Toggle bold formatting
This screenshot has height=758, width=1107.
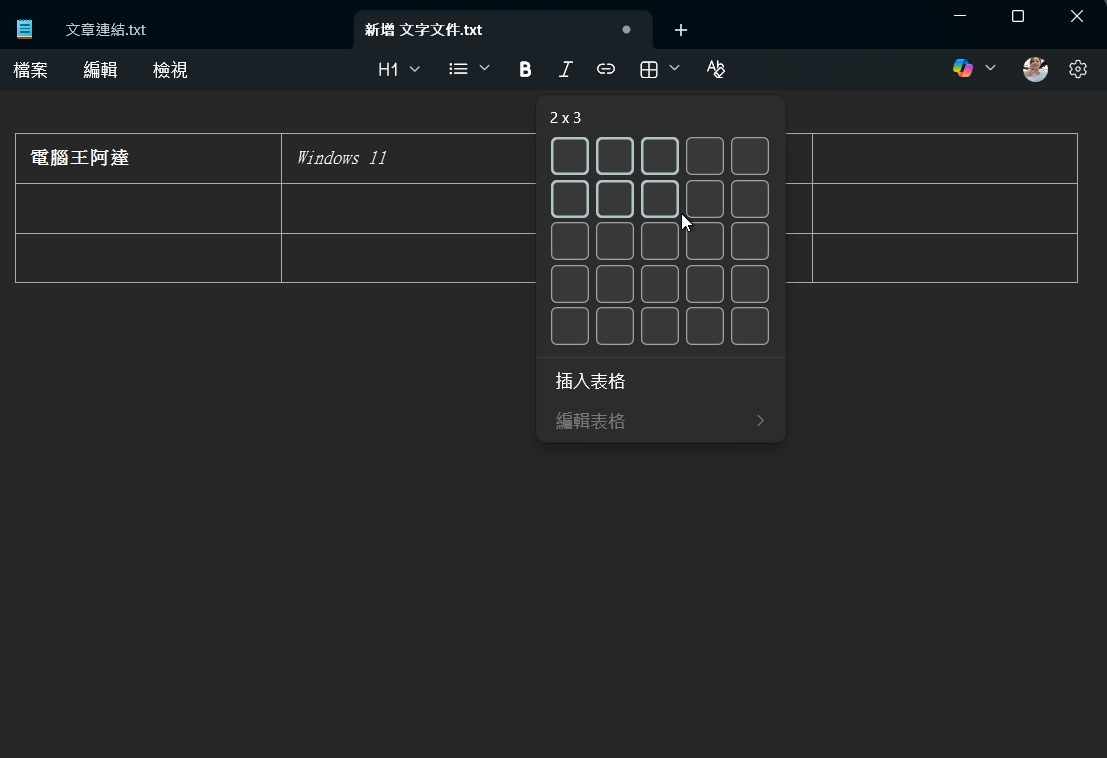coord(525,69)
